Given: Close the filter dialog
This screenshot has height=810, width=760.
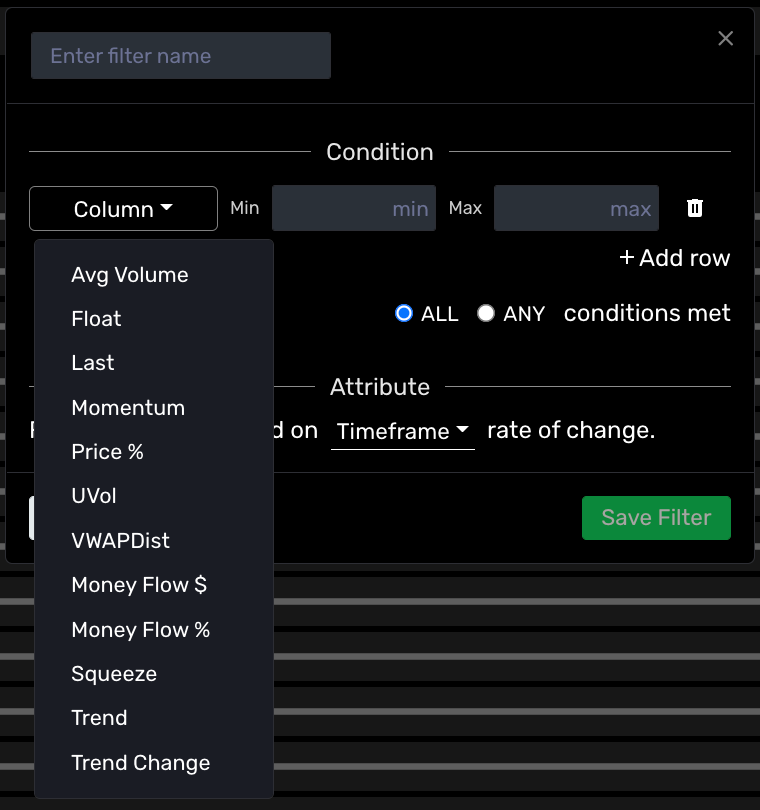Looking at the screenshot, I should click(x=726, y=38).
